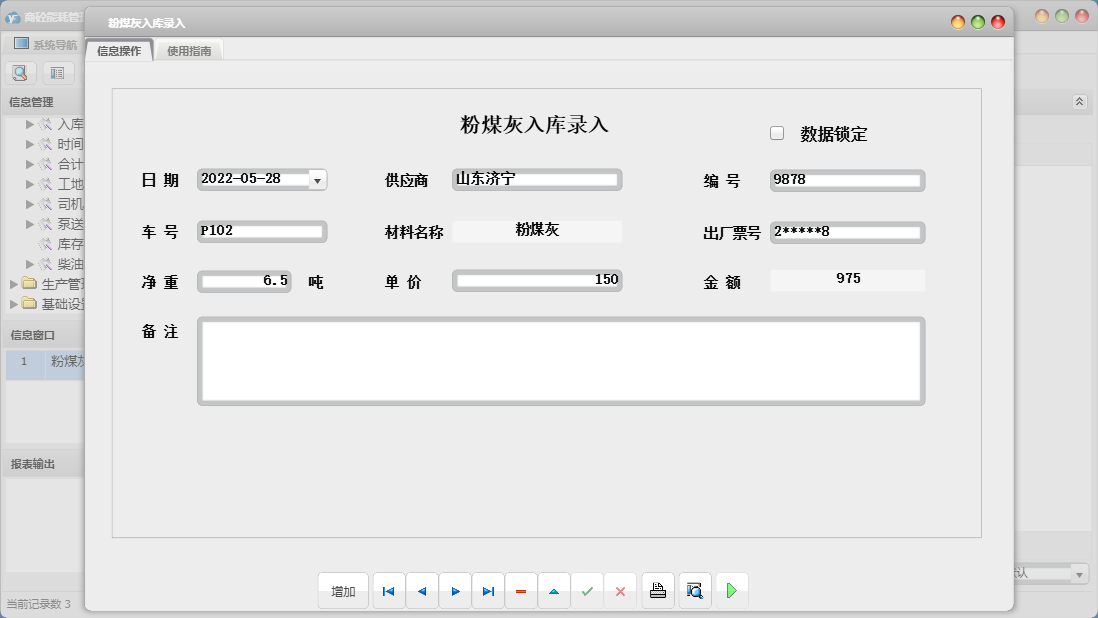The width and height of the screenshot is (1098, 618).
Task: Switch to the 使用指南 tab
Action: 189,51
